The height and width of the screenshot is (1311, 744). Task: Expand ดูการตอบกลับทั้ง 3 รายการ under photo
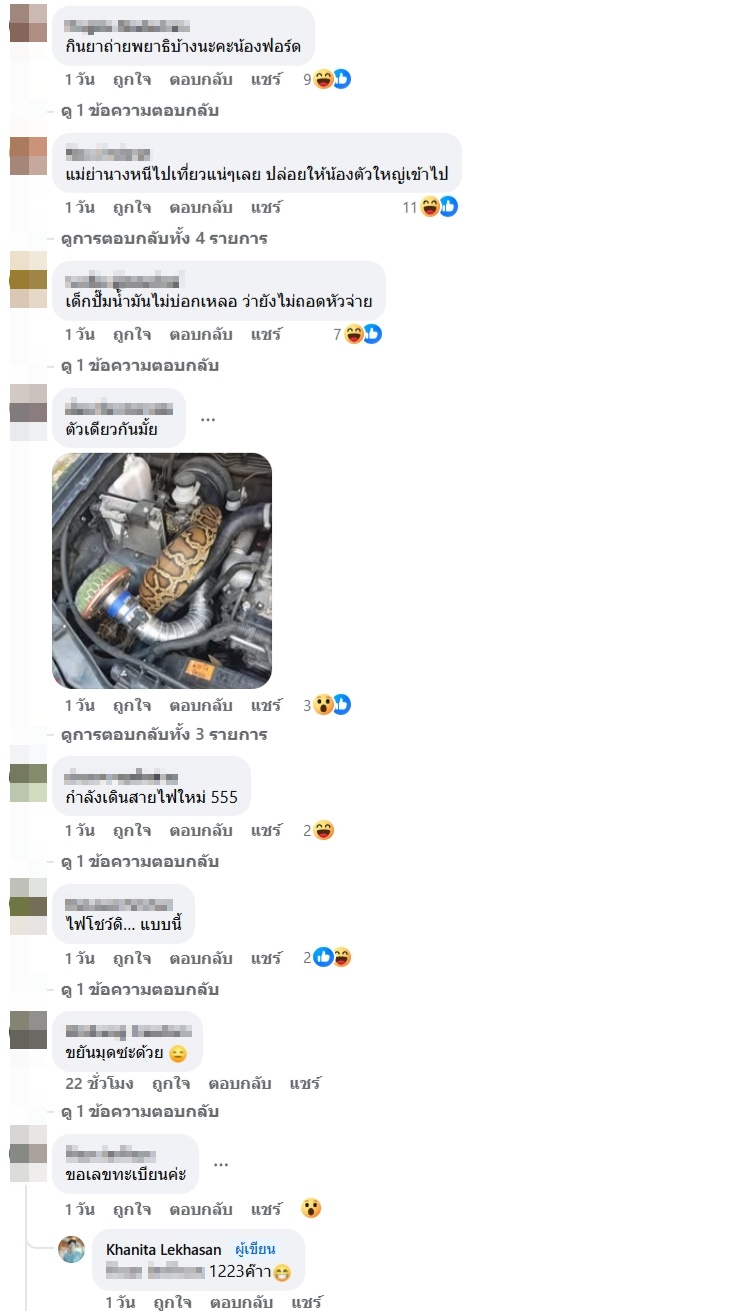tap(164, 734)
